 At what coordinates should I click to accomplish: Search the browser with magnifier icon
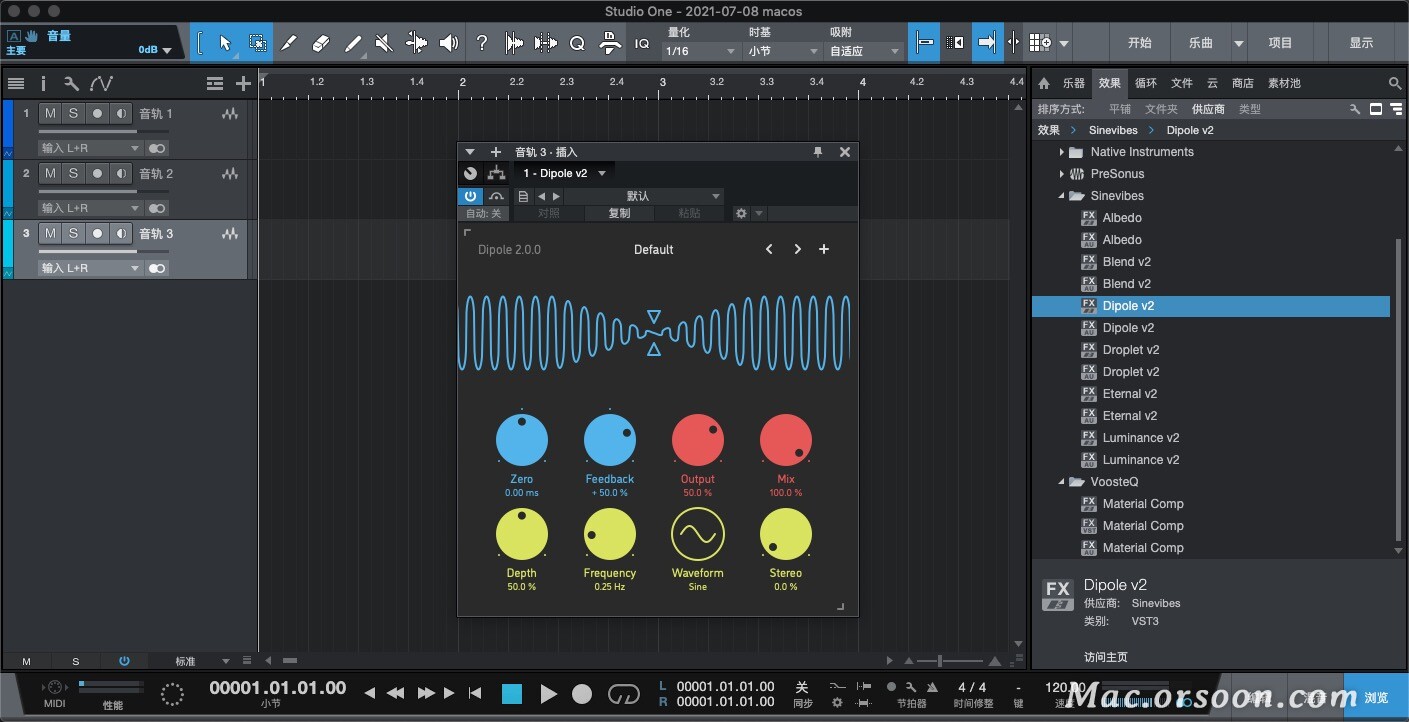pos(1395,84)
